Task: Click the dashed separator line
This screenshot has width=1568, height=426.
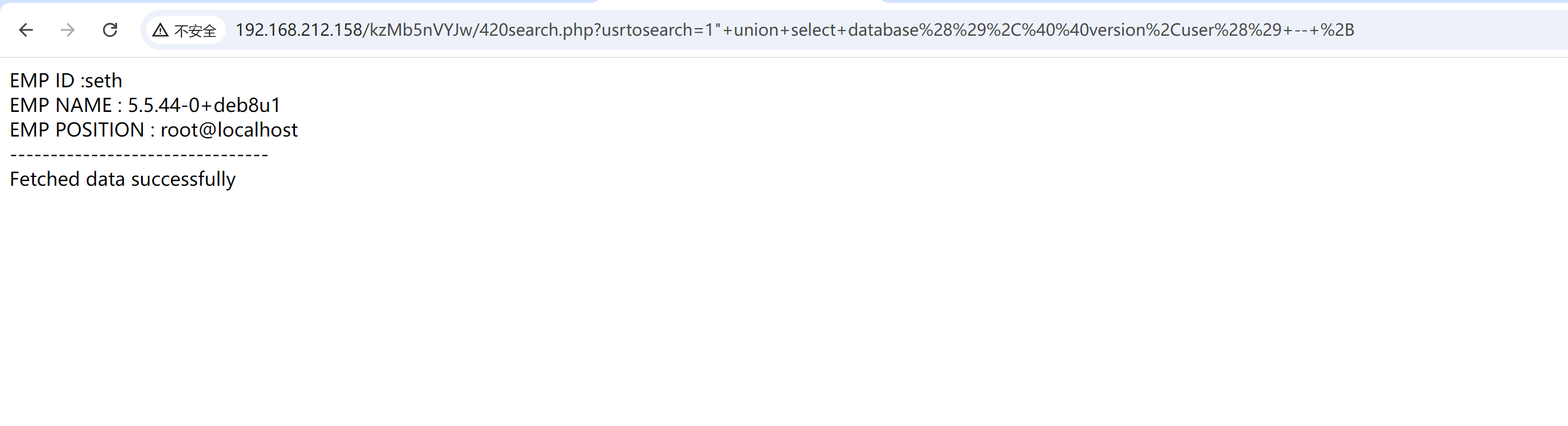Action: click(139, 155)
